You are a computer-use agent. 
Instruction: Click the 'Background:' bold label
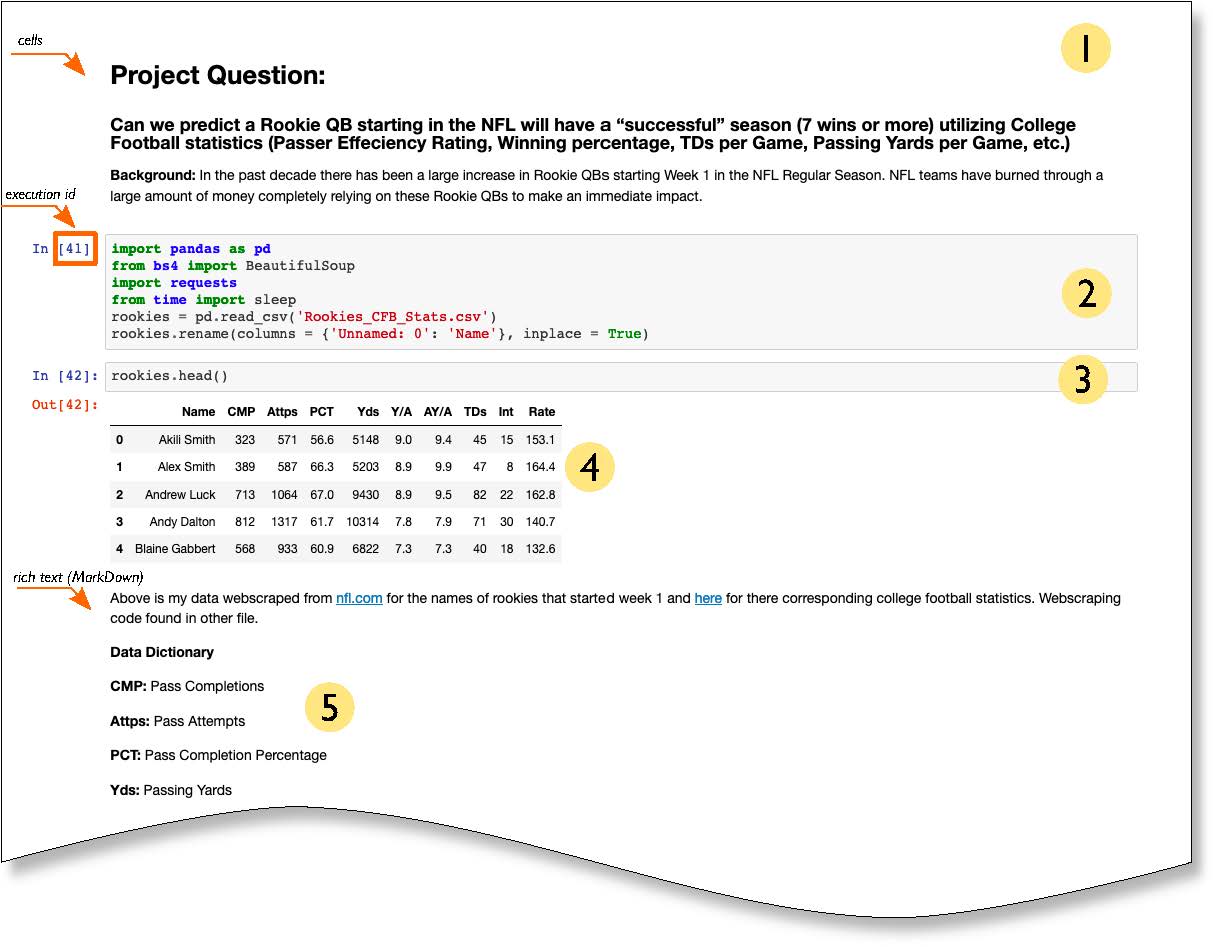click(x=153, y=176)
